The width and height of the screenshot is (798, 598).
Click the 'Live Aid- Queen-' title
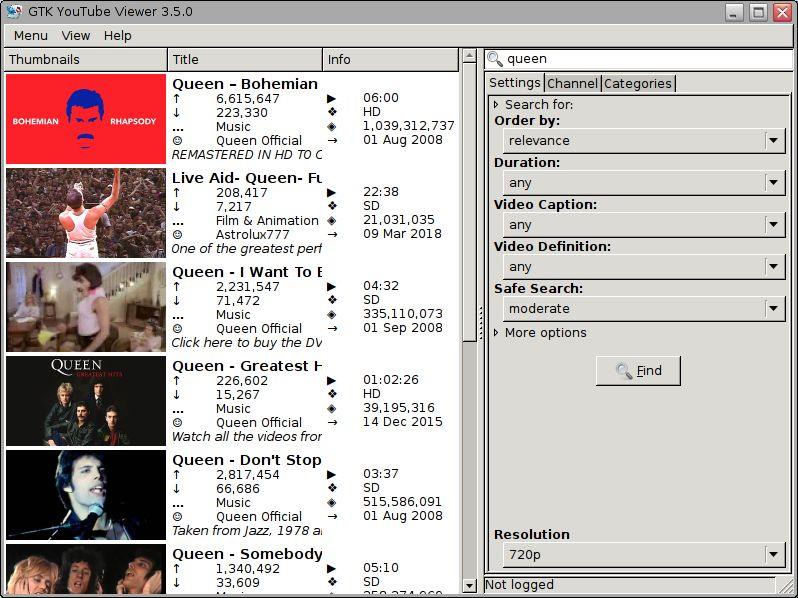[x=247, y=178]
